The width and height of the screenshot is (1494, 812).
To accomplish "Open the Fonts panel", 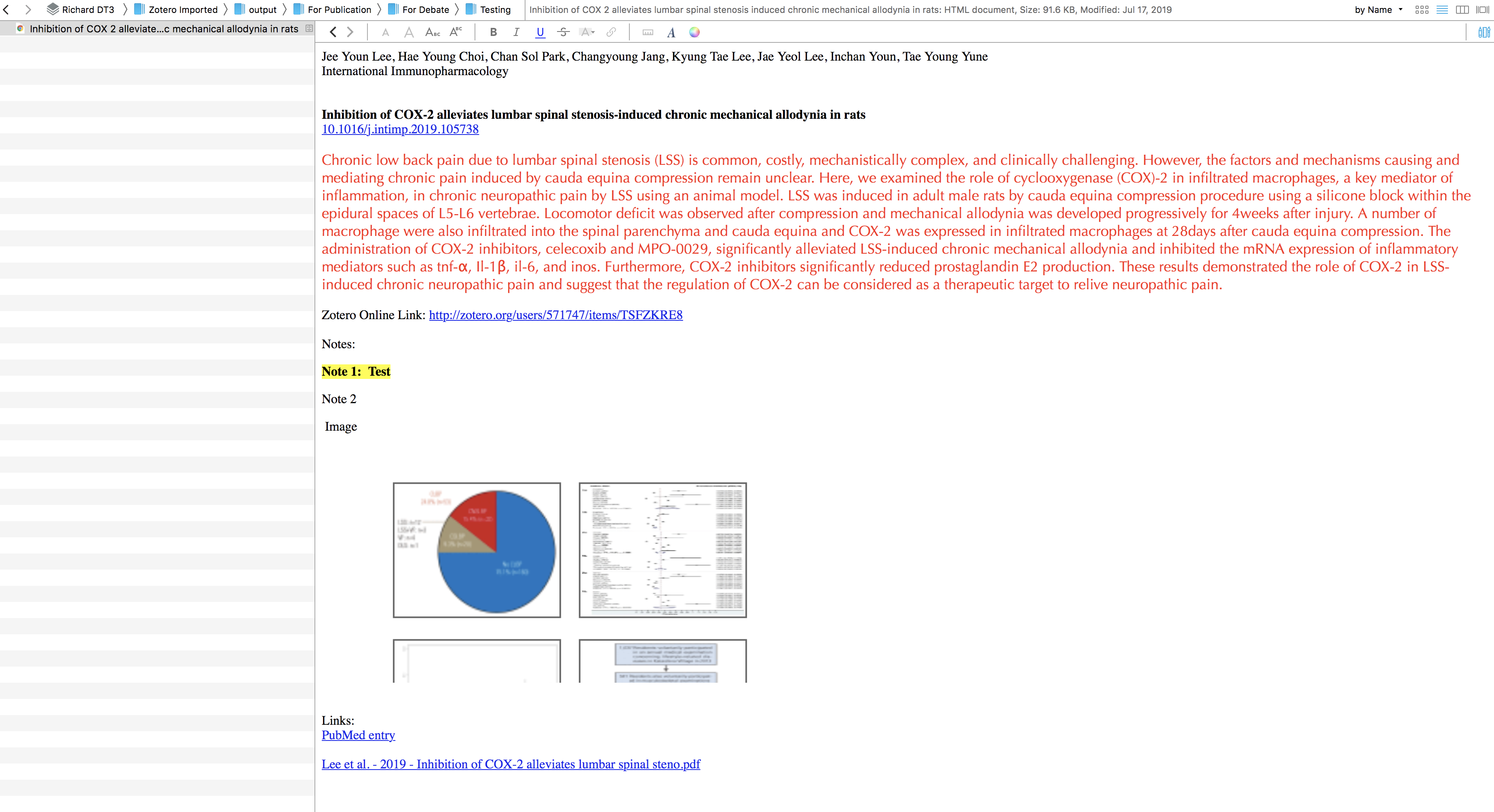I will pyautogui.click(x=671, y=32).
